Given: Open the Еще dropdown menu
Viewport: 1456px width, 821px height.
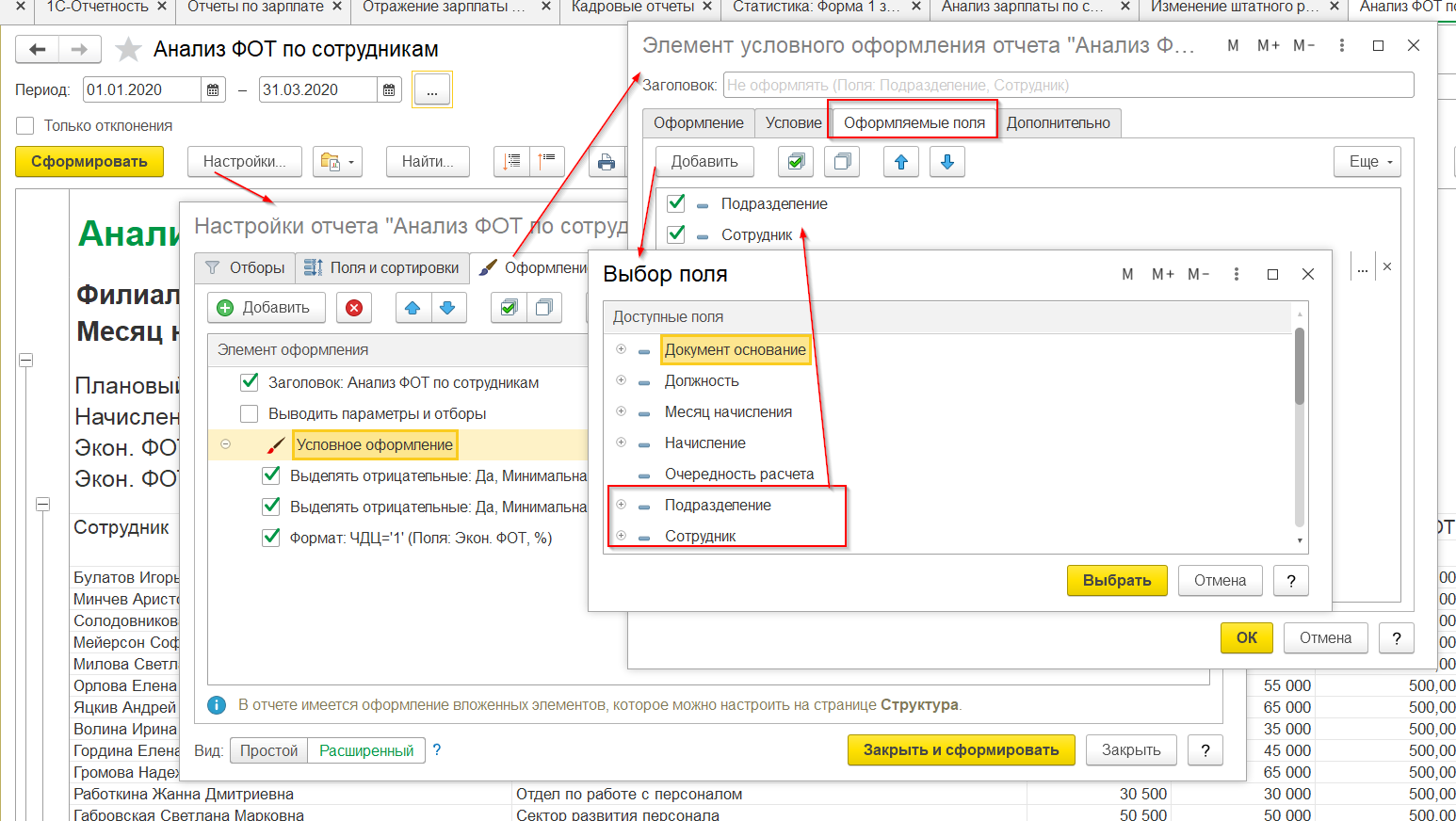Looking at the screenshot, I should pyautogui.click(x=1367, y=162).
